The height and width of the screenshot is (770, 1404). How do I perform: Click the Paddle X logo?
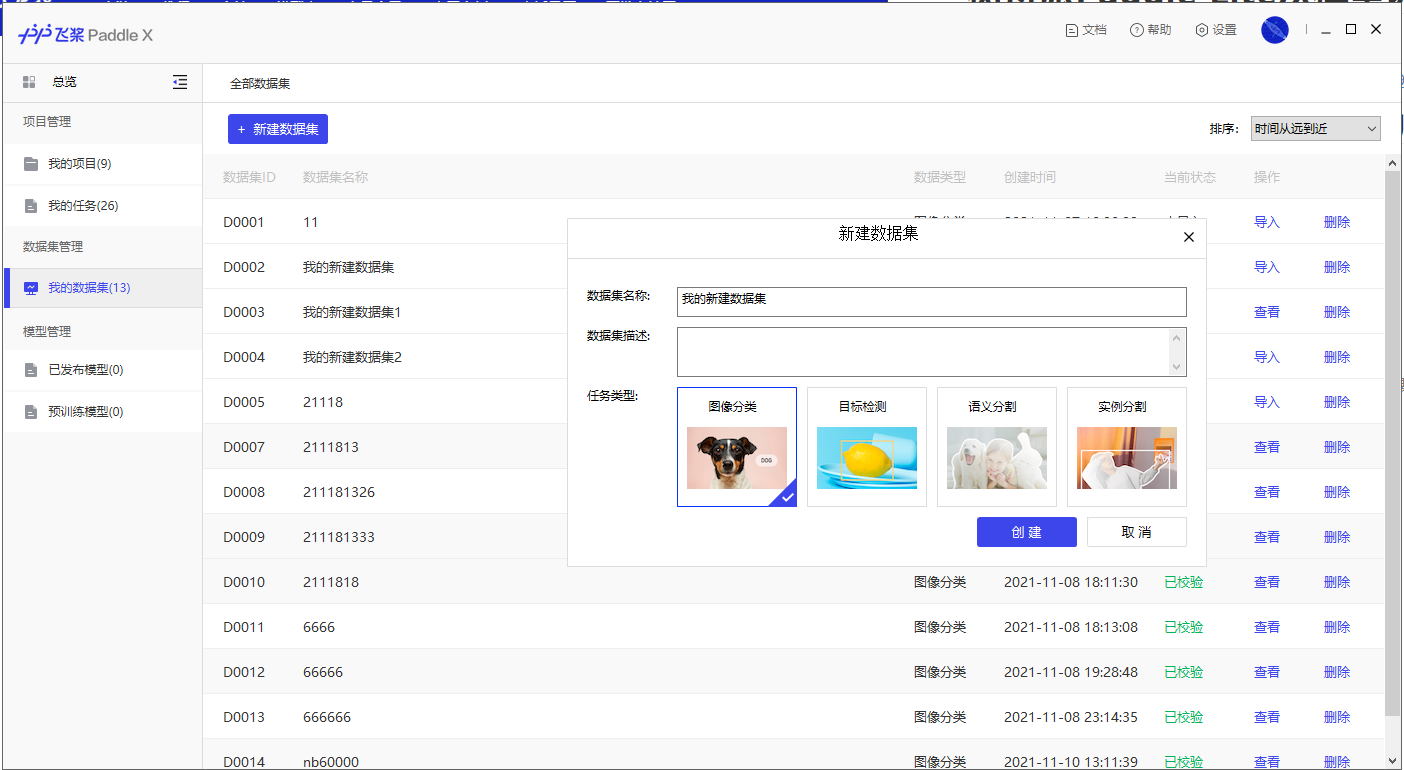[85, 35]
